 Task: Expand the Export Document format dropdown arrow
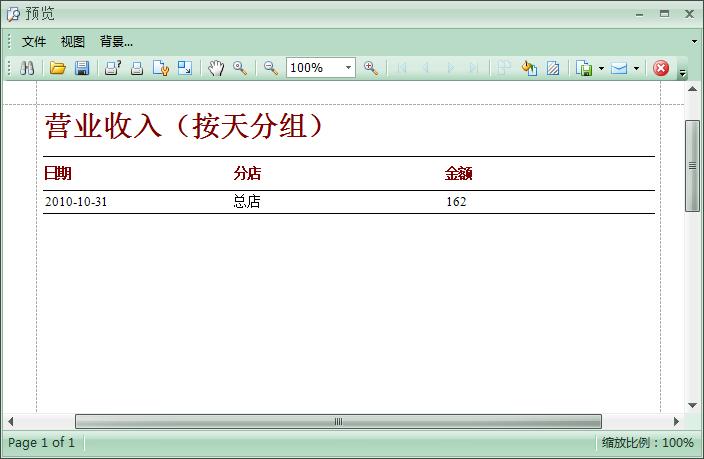[601, 69]
